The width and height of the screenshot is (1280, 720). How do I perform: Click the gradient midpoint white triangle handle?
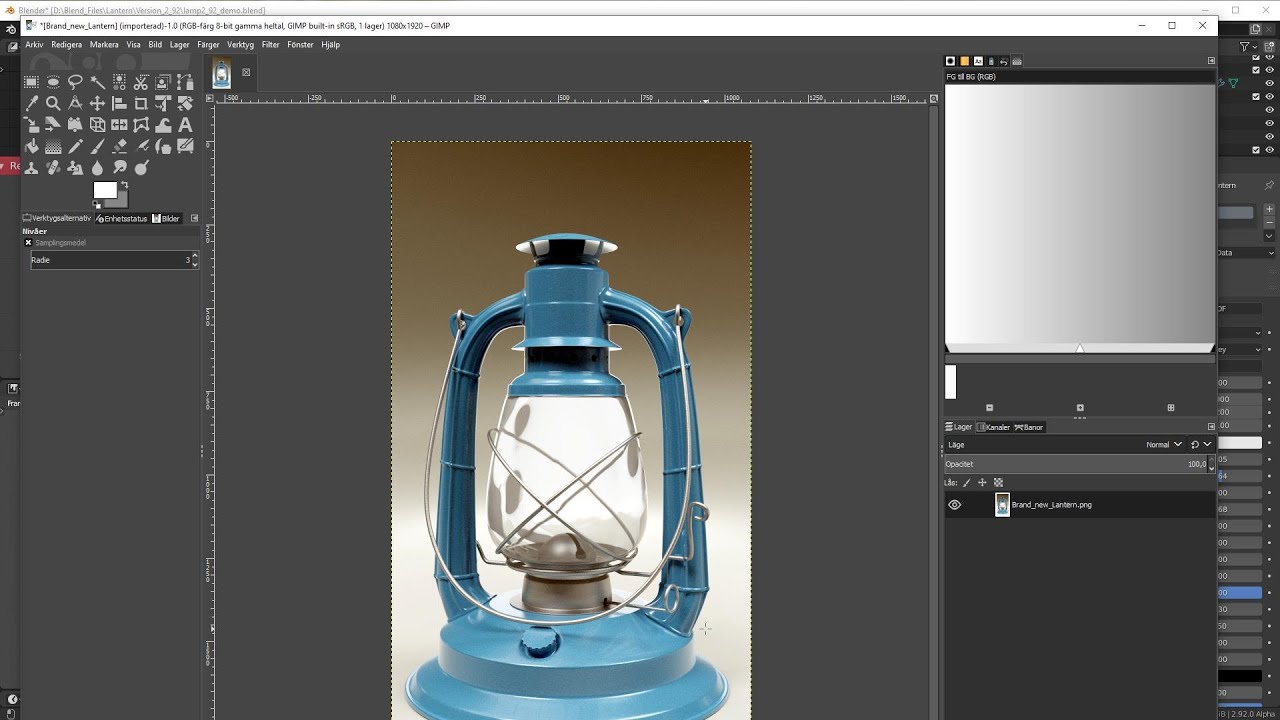1080,349
